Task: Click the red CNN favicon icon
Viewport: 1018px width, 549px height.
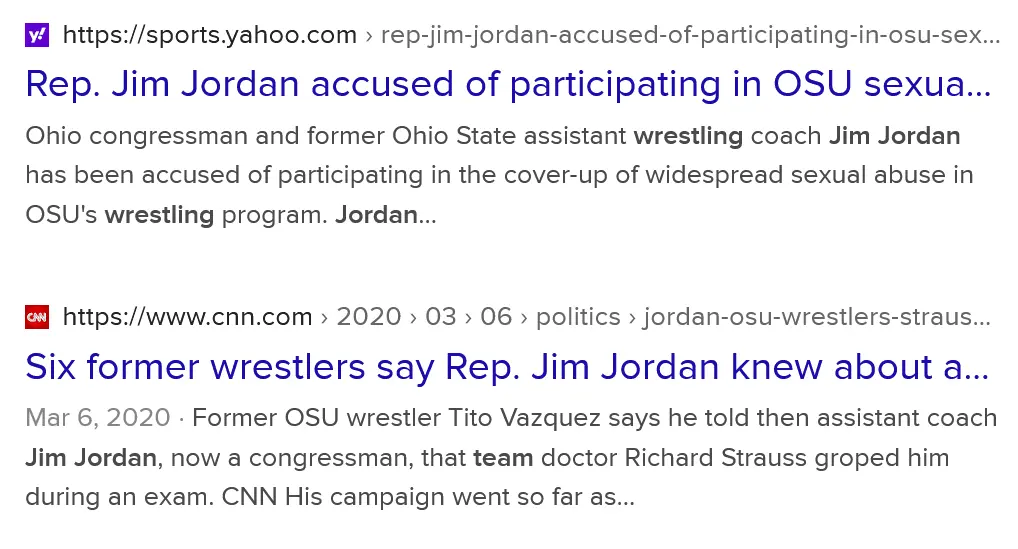Action: tap(37, 318)
